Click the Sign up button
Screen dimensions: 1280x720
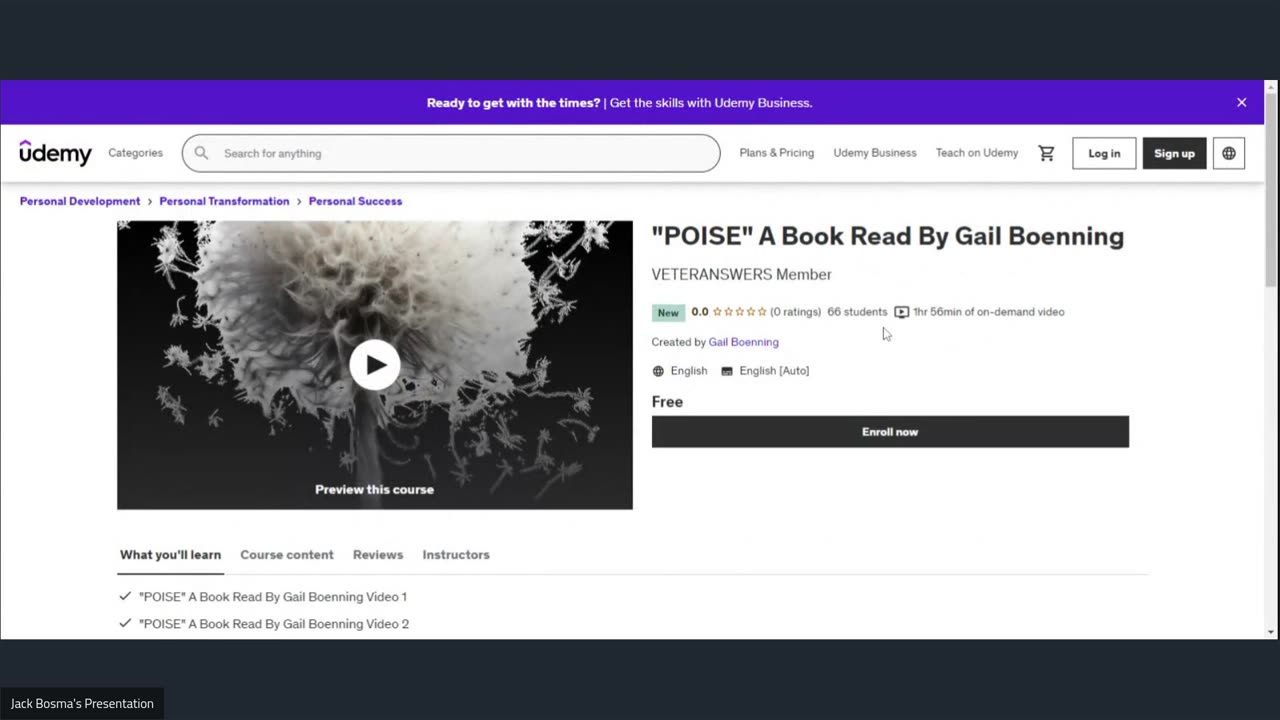pyautogui.click(x=1174, y=153)
